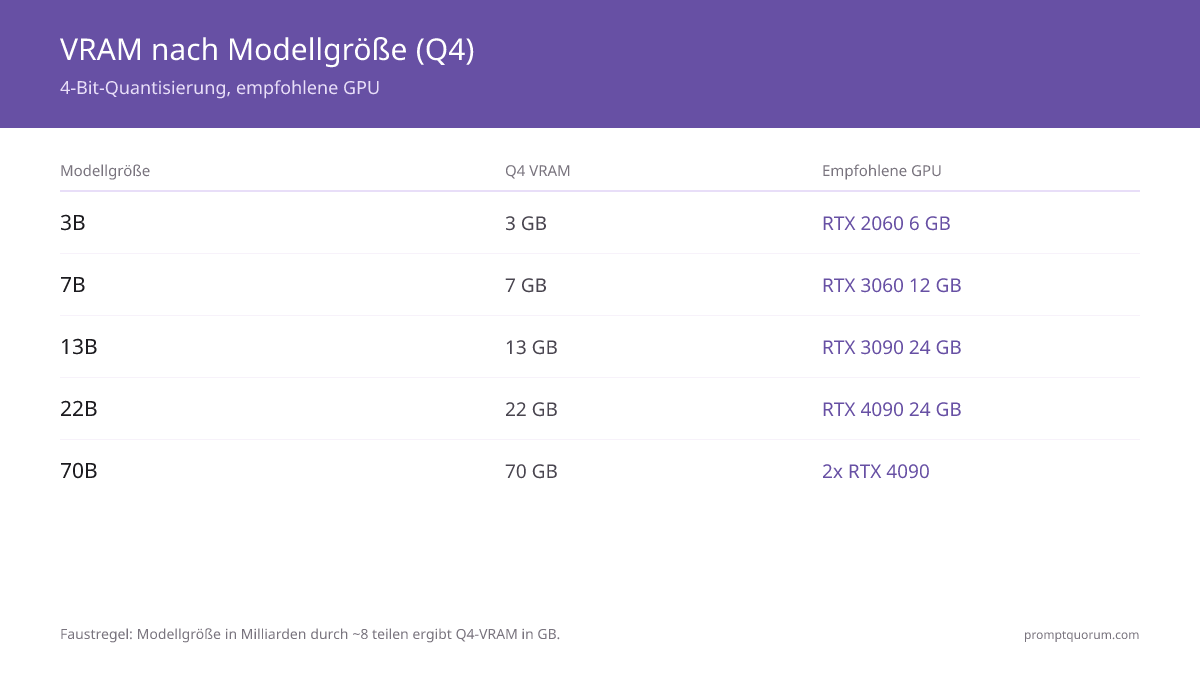Open the RTX 4090 24 GB link
This screenshot has width=1200, height=675.
[x=891, y=409]
